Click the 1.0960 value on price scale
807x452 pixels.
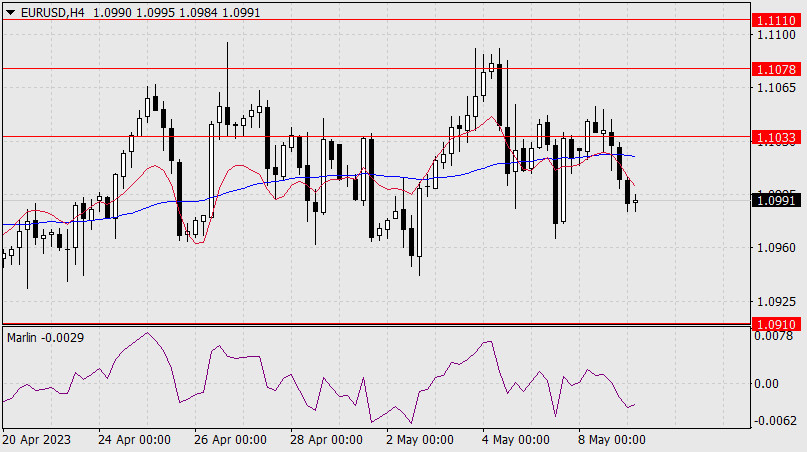point(777,247)
